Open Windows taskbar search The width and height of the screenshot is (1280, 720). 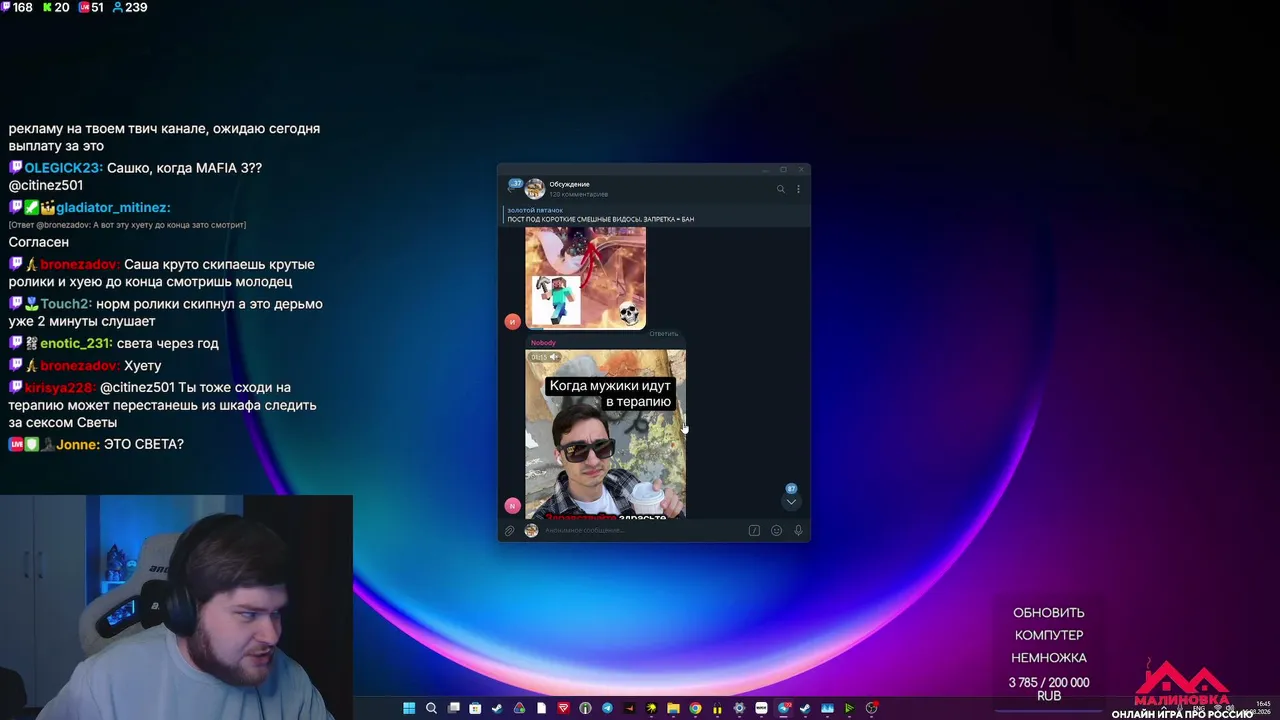click(x=431, y=709)
